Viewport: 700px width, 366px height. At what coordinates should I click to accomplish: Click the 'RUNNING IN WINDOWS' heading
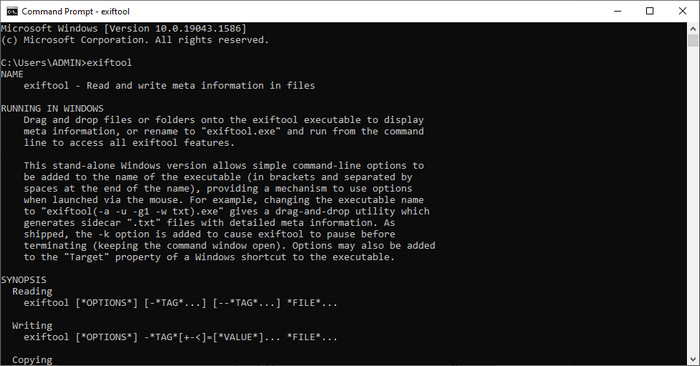(52, 108)
